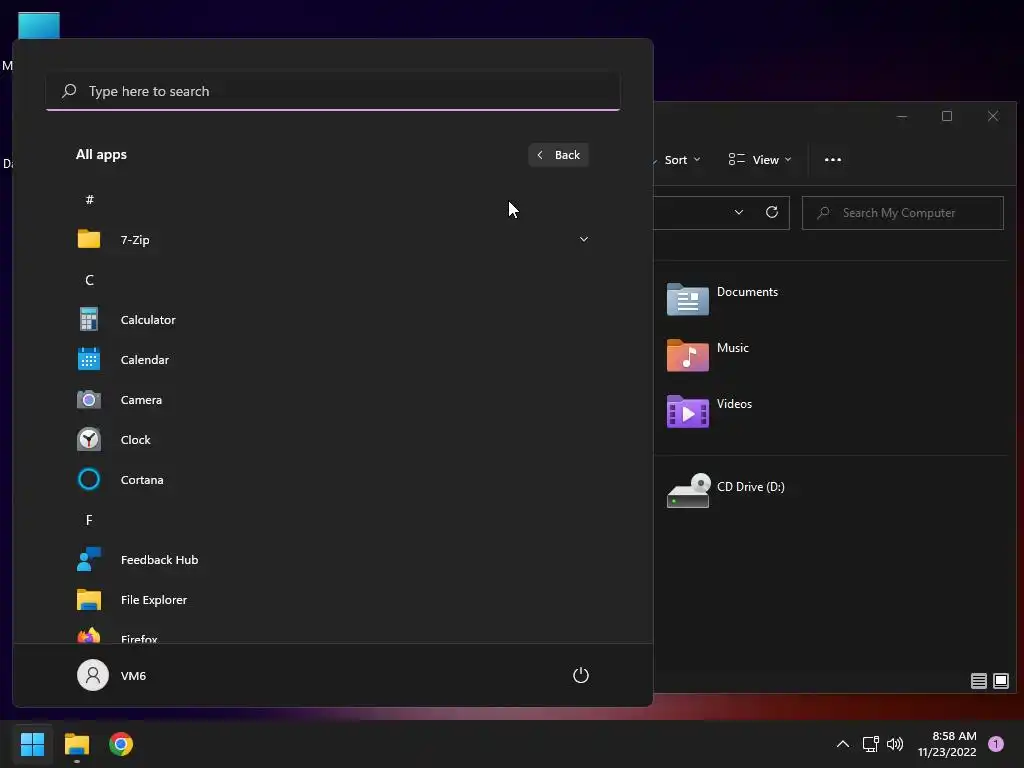
Task: Go Back from All apps
Action: 558,155
